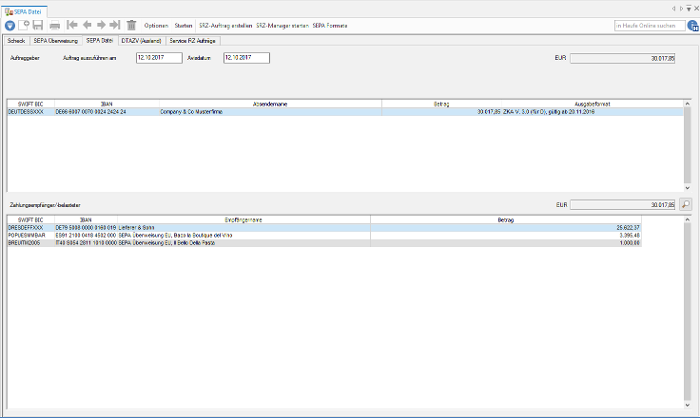The width and height of the screenshot is (700, 418).
Task: Select the DEUTDESSXXX sender row
Action: (x=345, y=112)
